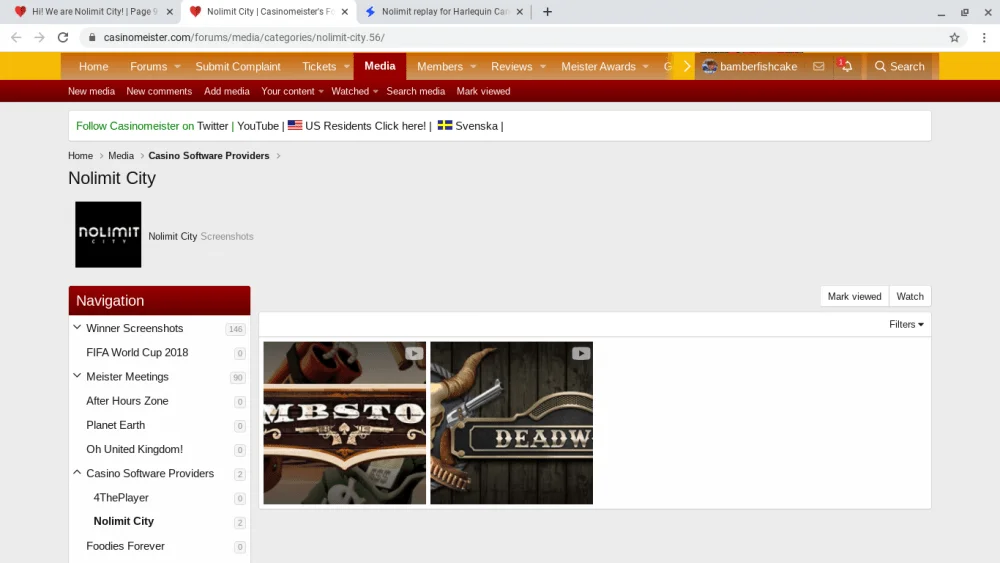Open a new browser tab with plus
Image resolution: width=1000 pixels, height=563 pixels.
(547, 11)
